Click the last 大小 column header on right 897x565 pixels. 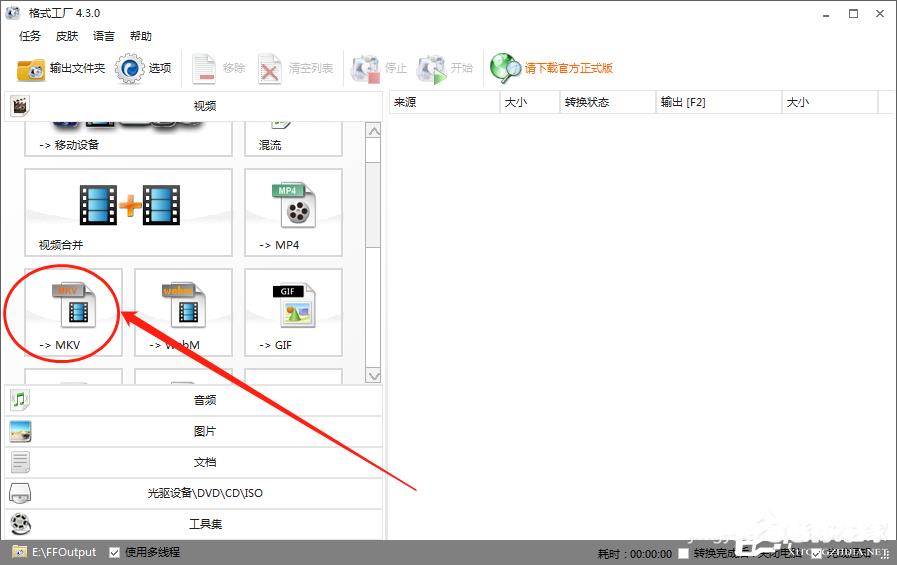click(x=829, y=102)
